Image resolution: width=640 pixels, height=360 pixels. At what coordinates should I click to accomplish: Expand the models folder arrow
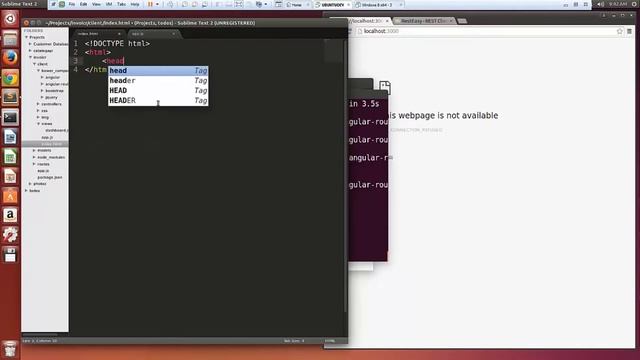34,151
